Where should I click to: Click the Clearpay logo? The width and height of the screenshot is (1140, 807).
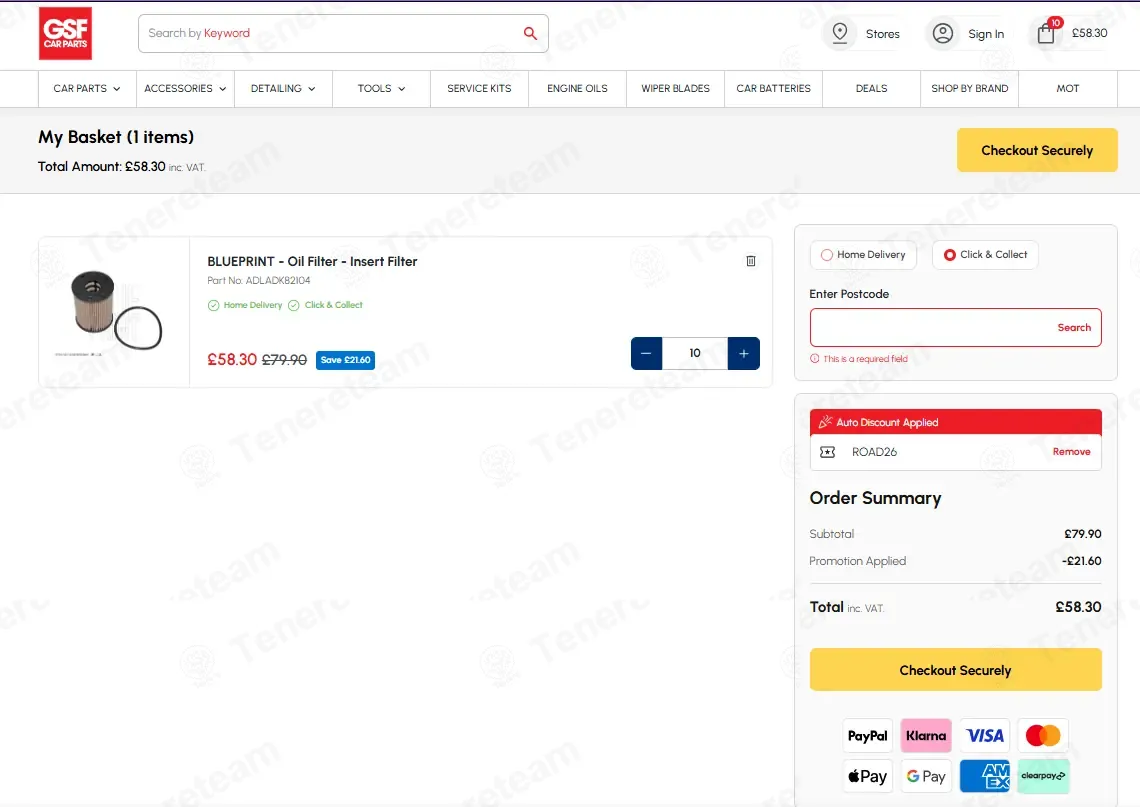tap(1043, 776)
